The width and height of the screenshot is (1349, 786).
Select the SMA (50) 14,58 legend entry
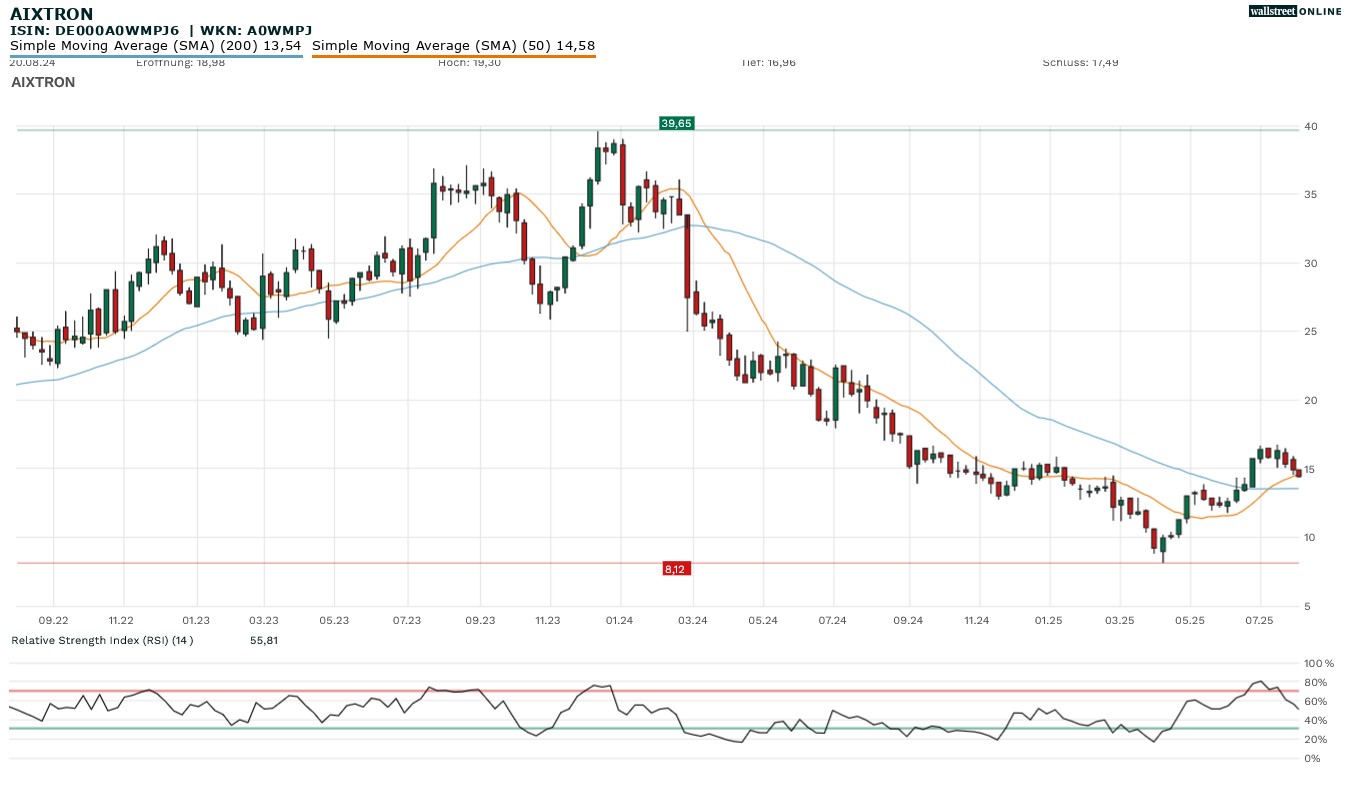[x=454, y=45]
